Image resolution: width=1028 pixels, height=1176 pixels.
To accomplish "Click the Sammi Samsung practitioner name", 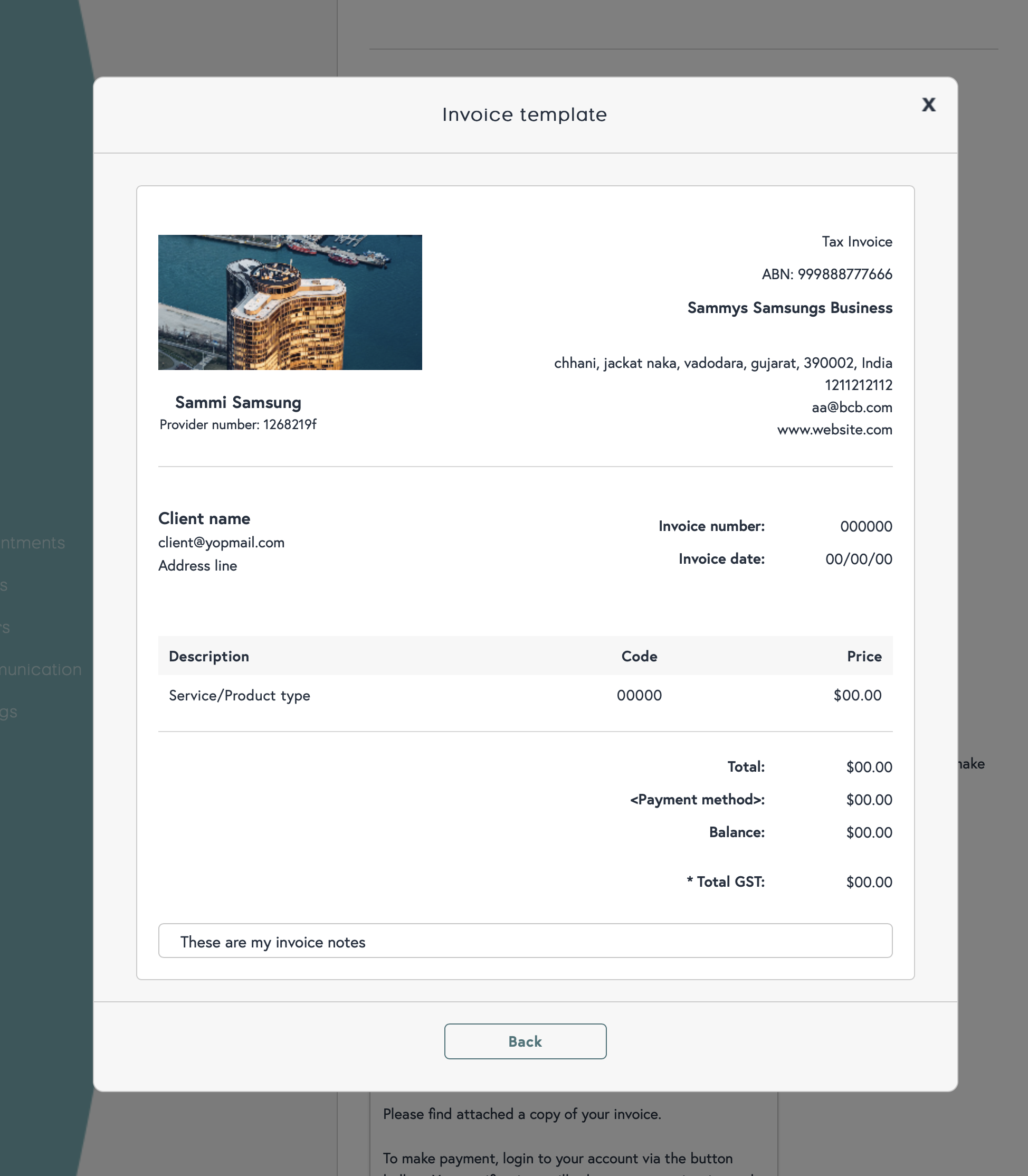I will pyautogui.click(x=238, y=403).
